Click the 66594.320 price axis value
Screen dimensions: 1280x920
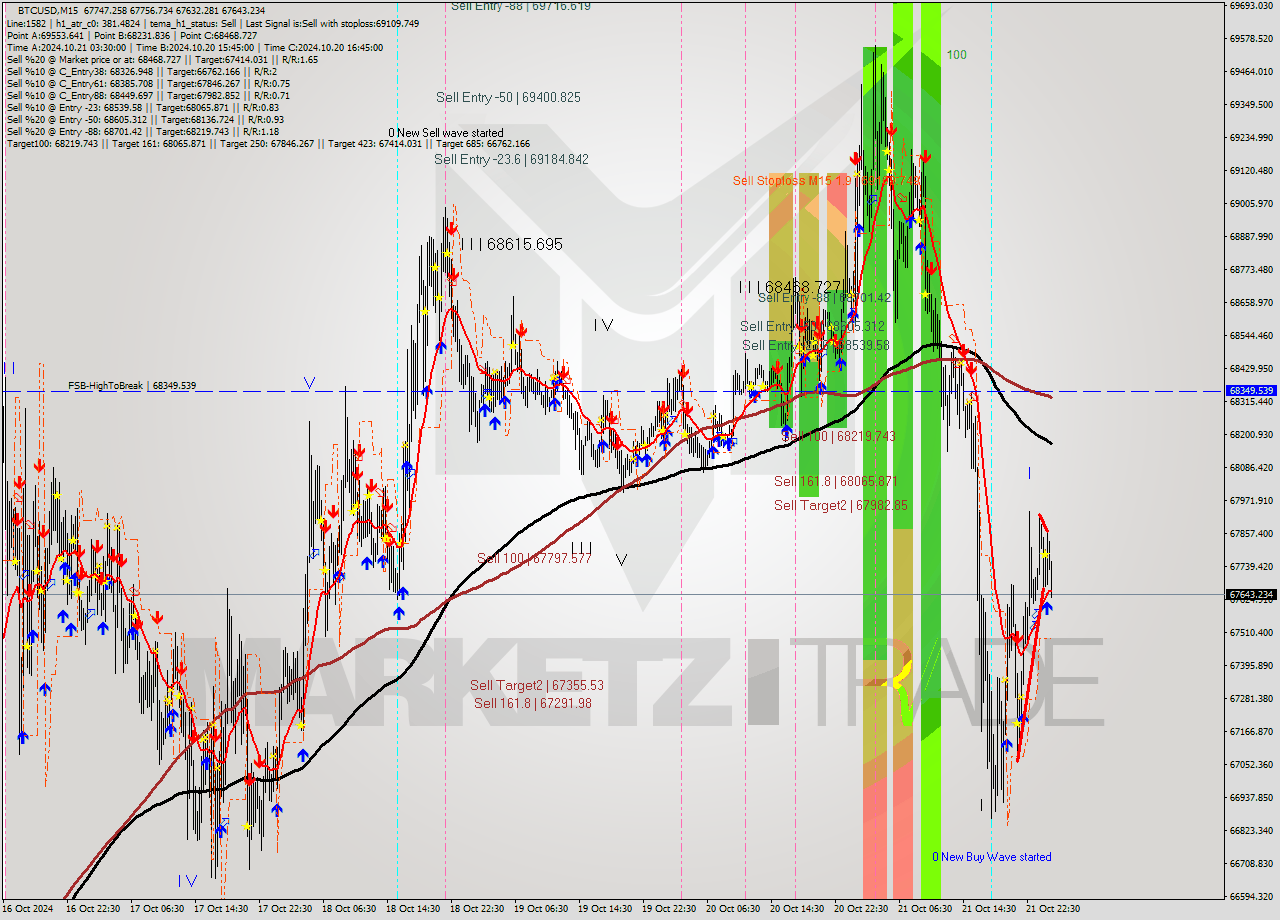pyautogui.click(x=1252, y=897)
